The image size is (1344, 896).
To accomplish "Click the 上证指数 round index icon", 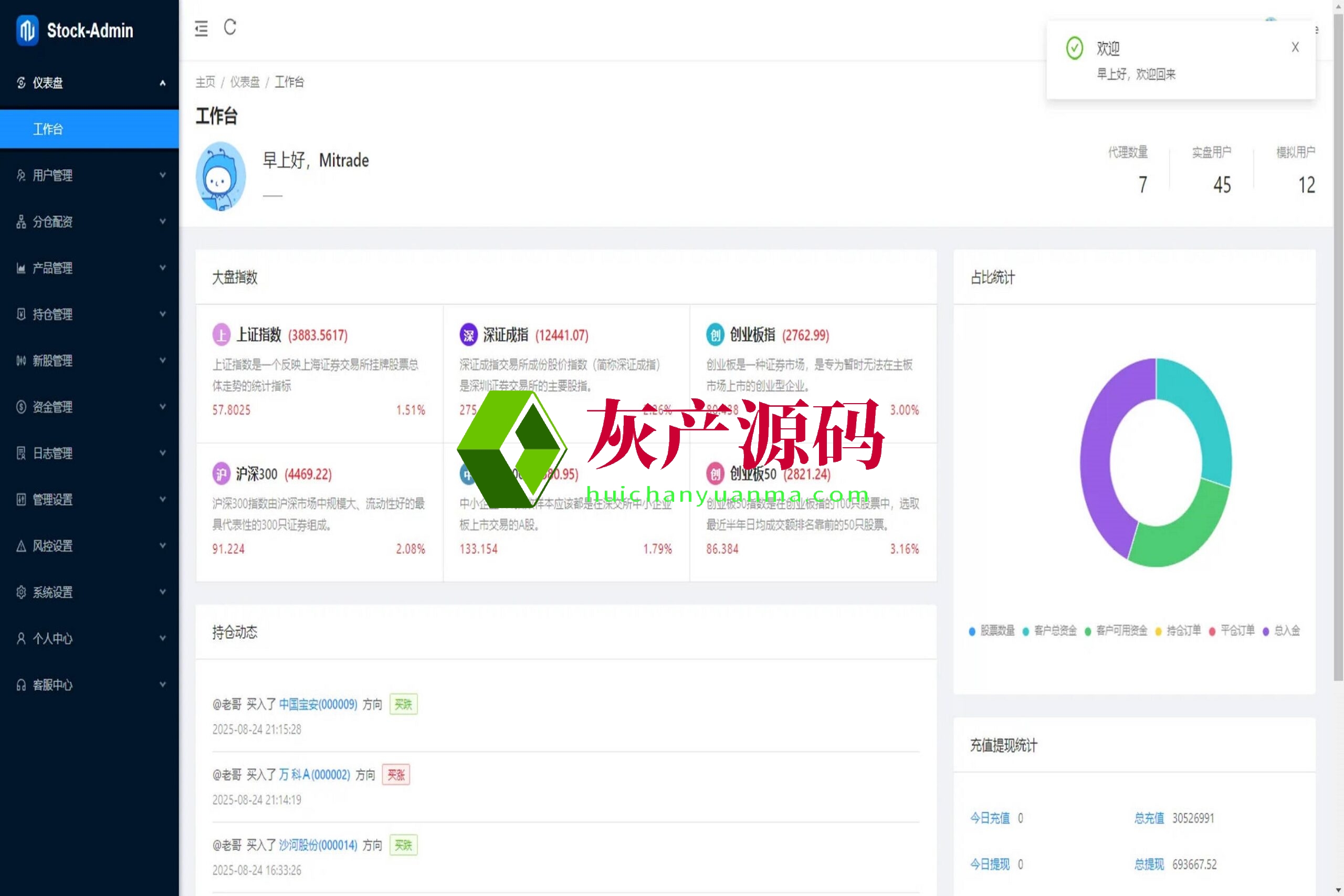I will (x=221, y=335).
